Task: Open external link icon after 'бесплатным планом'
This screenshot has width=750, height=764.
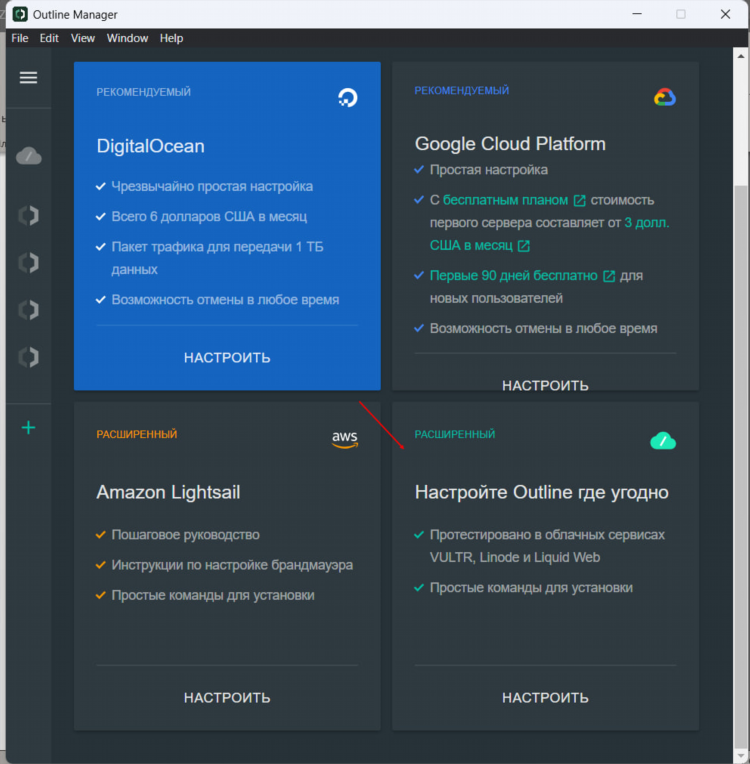Action: pos(579,200)
